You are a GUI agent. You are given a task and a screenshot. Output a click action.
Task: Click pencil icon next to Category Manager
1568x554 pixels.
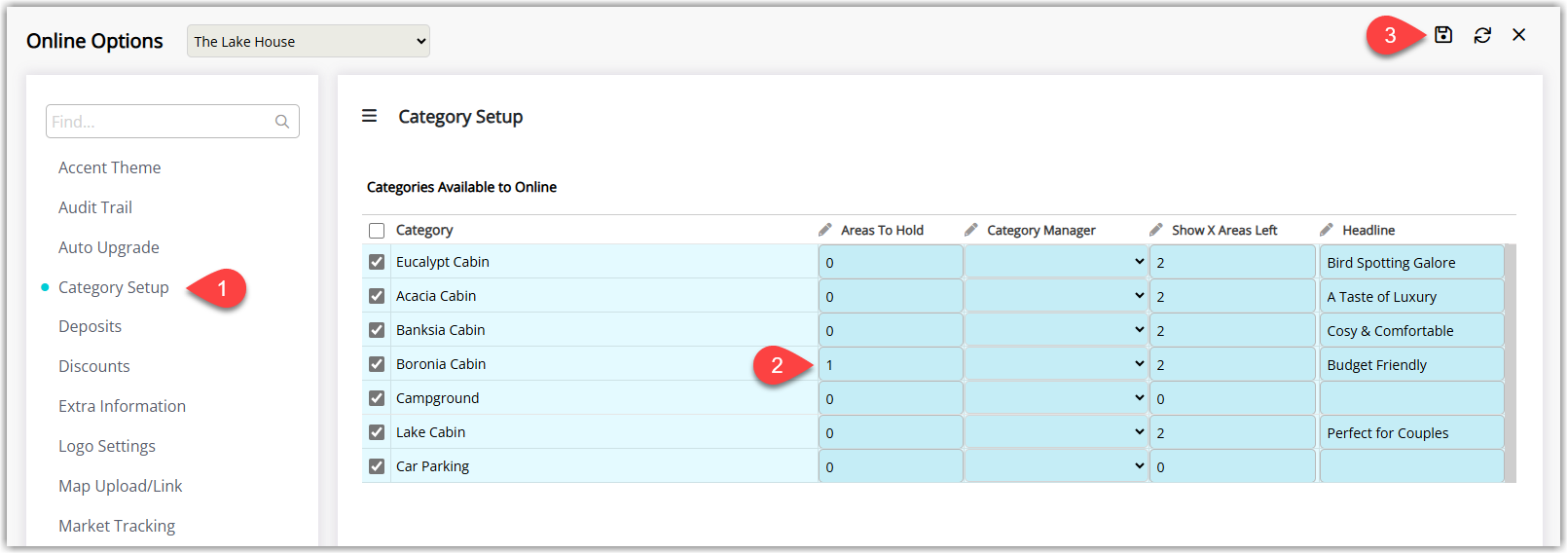point(971,230)
